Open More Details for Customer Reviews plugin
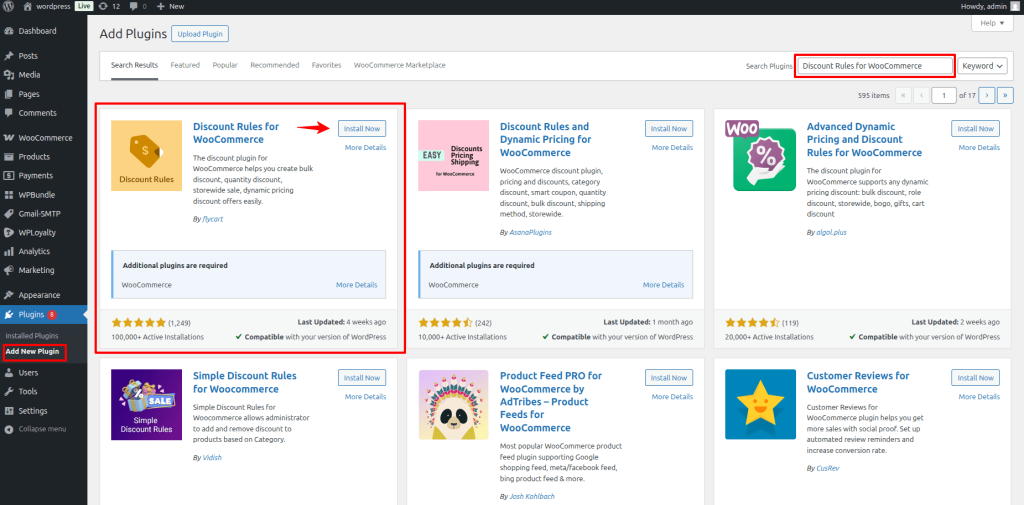Viewport: 1024px width, 505px height. [979, 397]
